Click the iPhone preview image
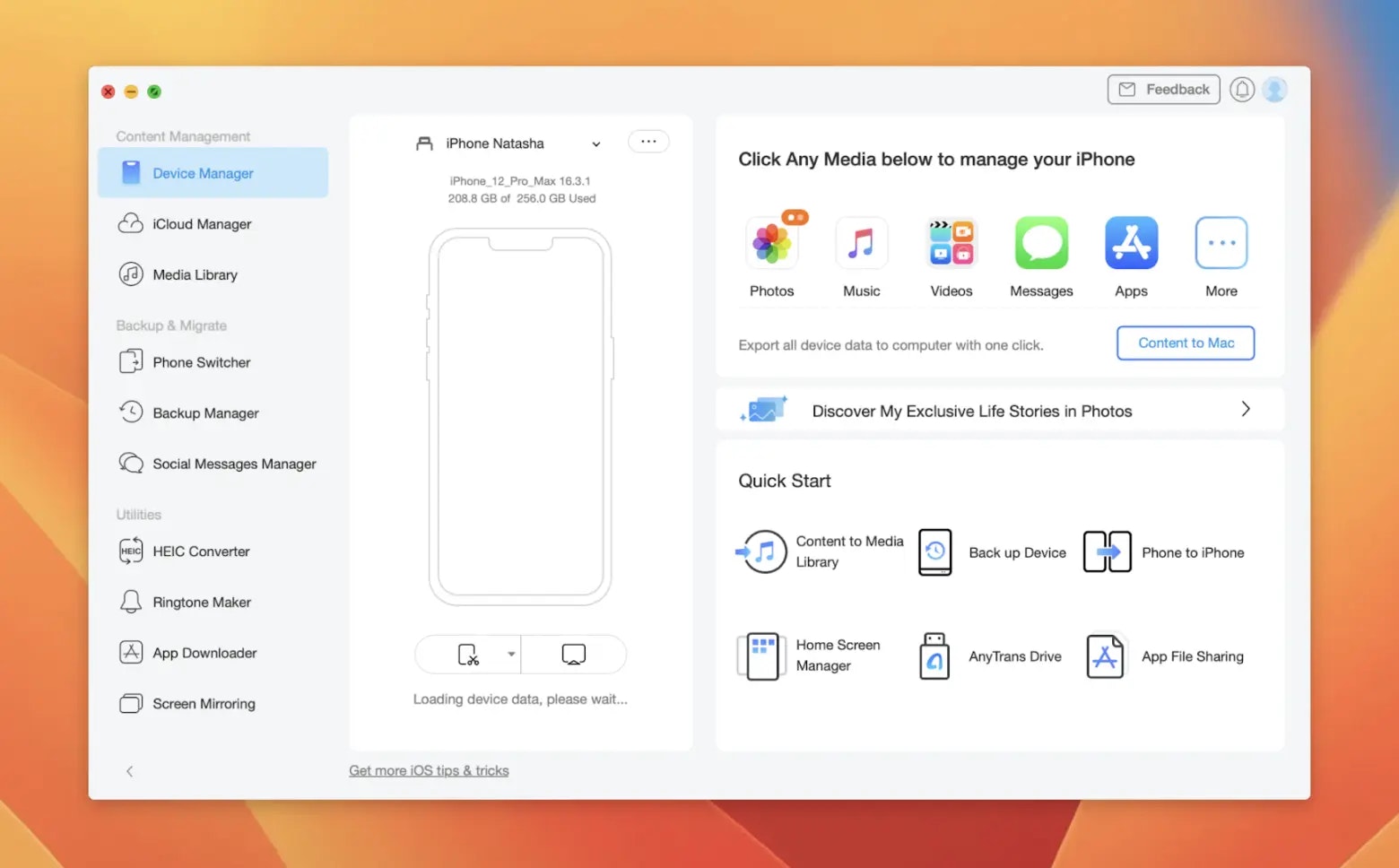This screenshot has height=868, width=1399. 520,417
